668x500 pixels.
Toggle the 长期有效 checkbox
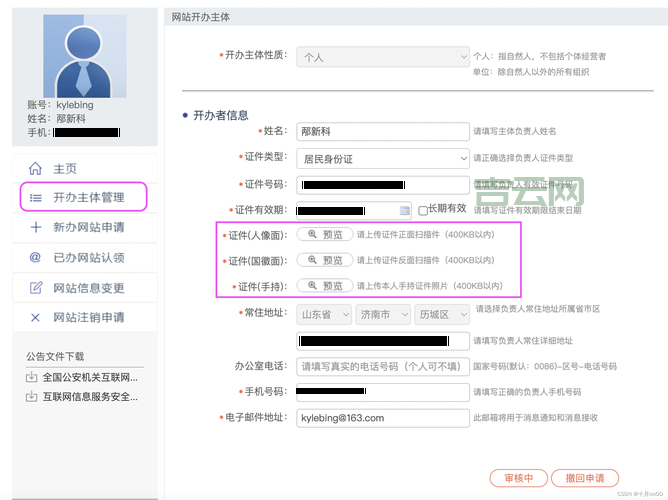tap(423, 210)
